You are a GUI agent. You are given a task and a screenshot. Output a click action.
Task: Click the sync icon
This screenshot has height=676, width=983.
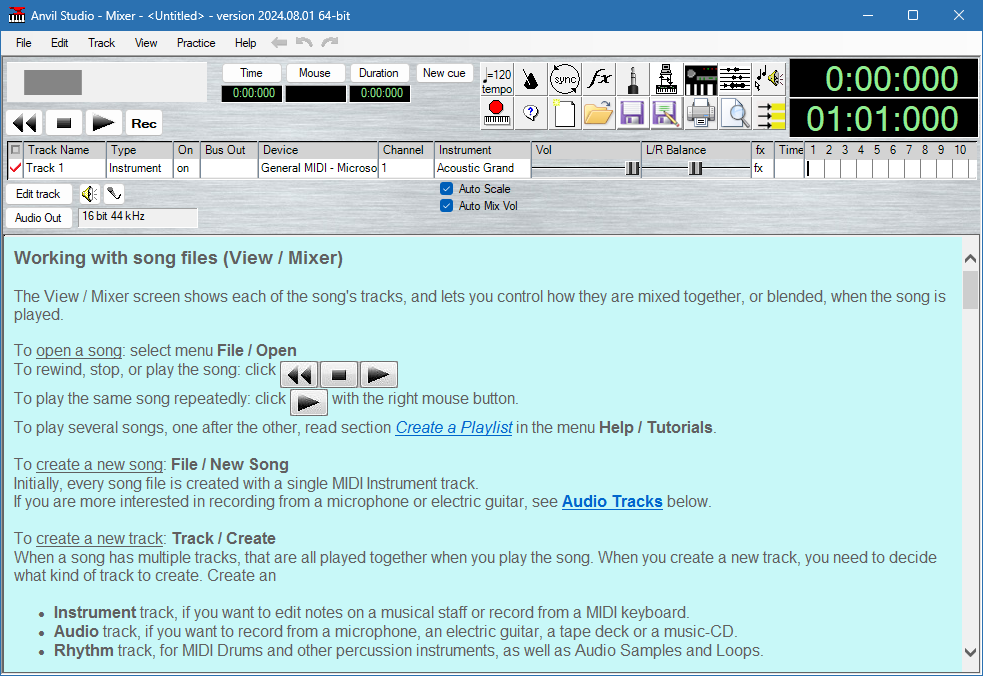click(565, 80)
